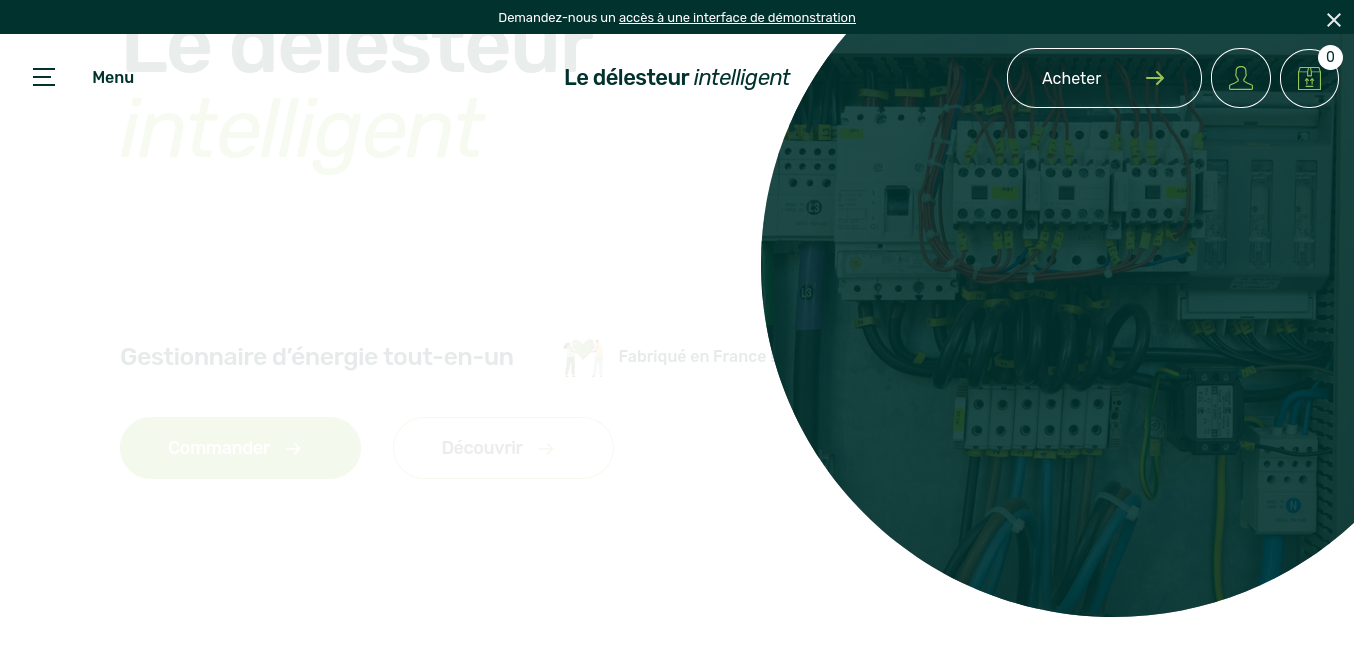This screenshot has width=1366, height=651.
Task: Click the "Demandez-nous un" banner text
Action: tap(556, 17)
